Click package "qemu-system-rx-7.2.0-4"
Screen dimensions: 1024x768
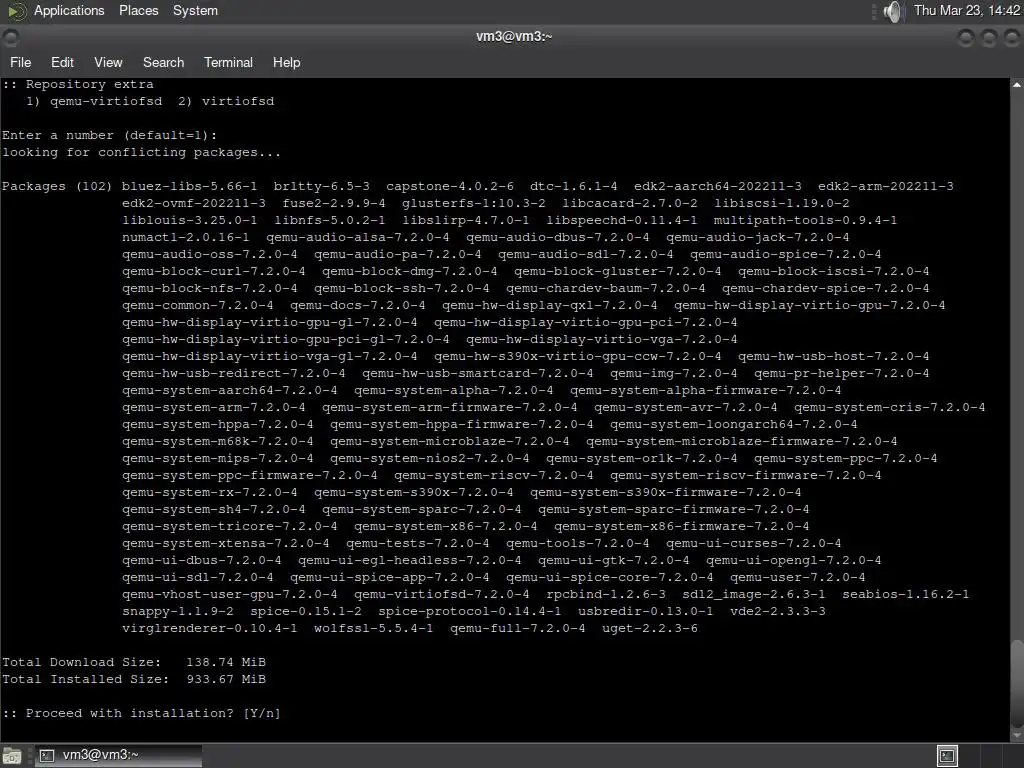[210, 492]
